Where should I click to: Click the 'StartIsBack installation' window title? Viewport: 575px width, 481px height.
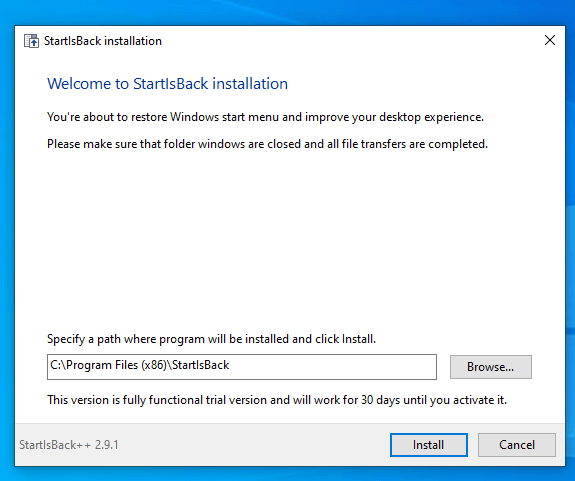pyautogui.click(x=103, y=41)
